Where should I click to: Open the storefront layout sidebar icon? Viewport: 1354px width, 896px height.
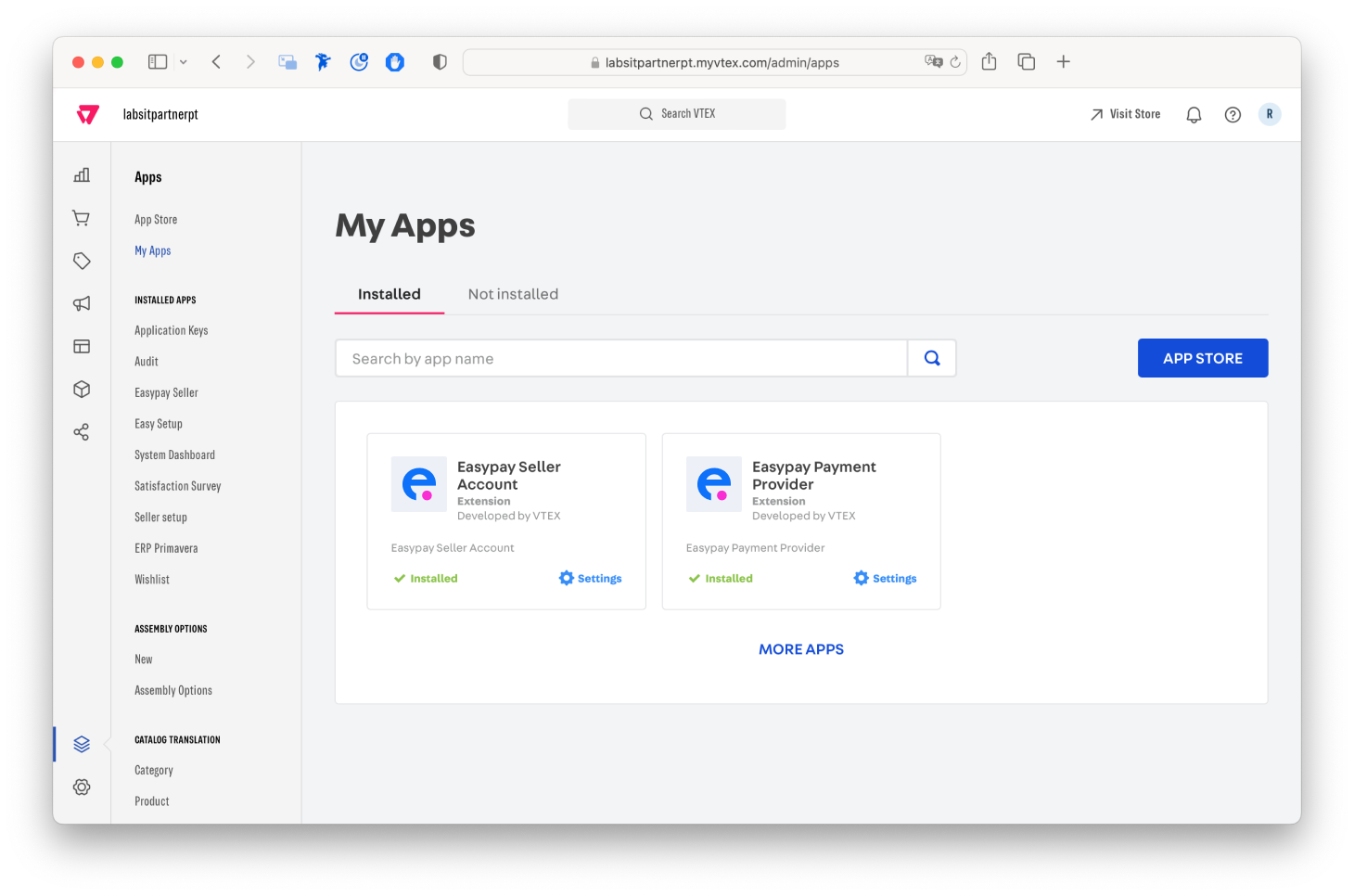(82, 346)
